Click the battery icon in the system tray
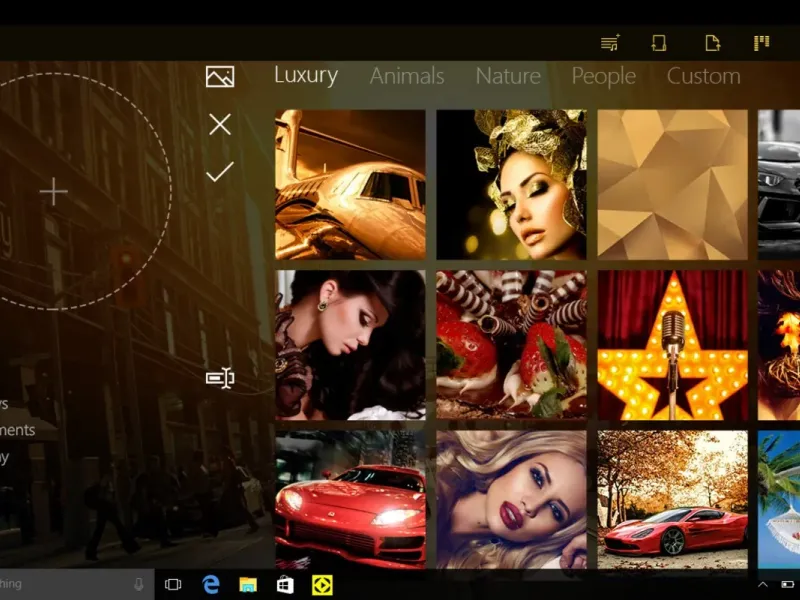Viewport: 800px width, 600px height. point(787,584)
